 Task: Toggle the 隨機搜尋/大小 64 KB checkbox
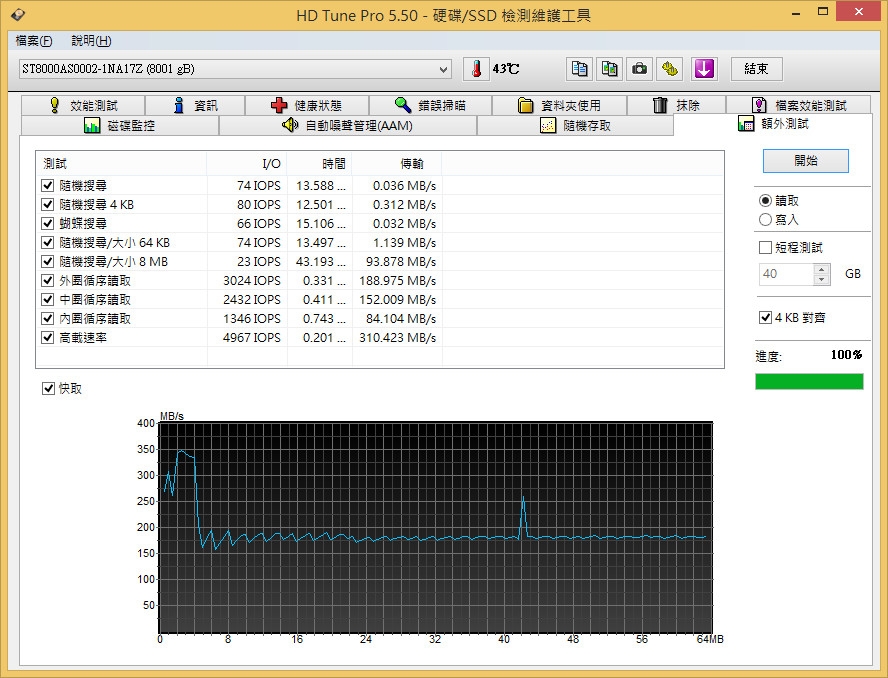[x=48, y=243]
